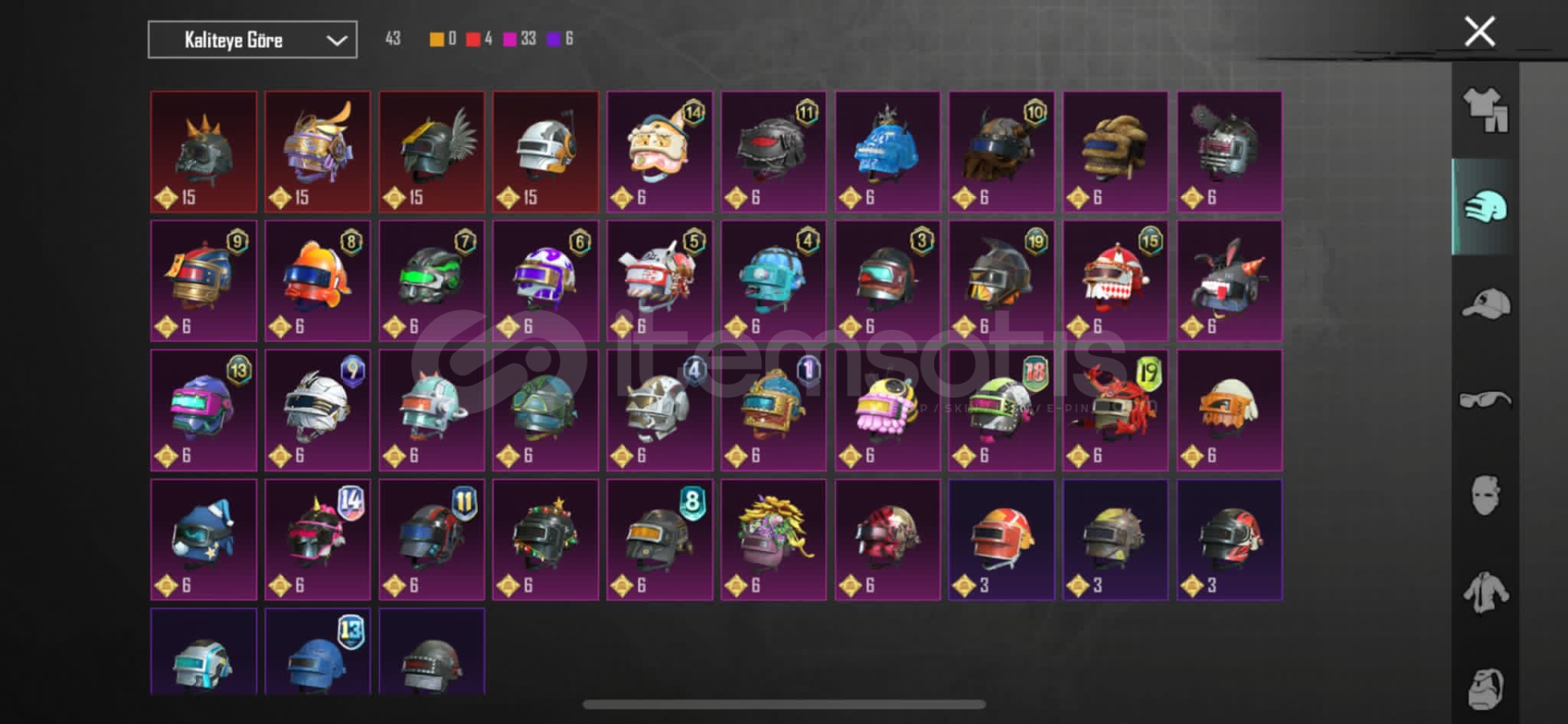Filter by the red quality swatch
The height and width of the screenshot is (724, 1568).
tap(473, 39)
